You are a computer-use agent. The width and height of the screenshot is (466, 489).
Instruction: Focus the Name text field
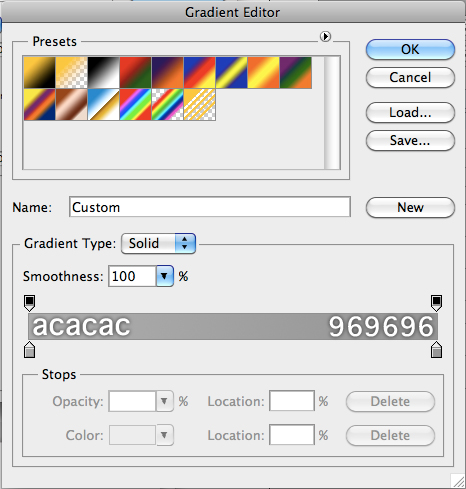point(210,207)
